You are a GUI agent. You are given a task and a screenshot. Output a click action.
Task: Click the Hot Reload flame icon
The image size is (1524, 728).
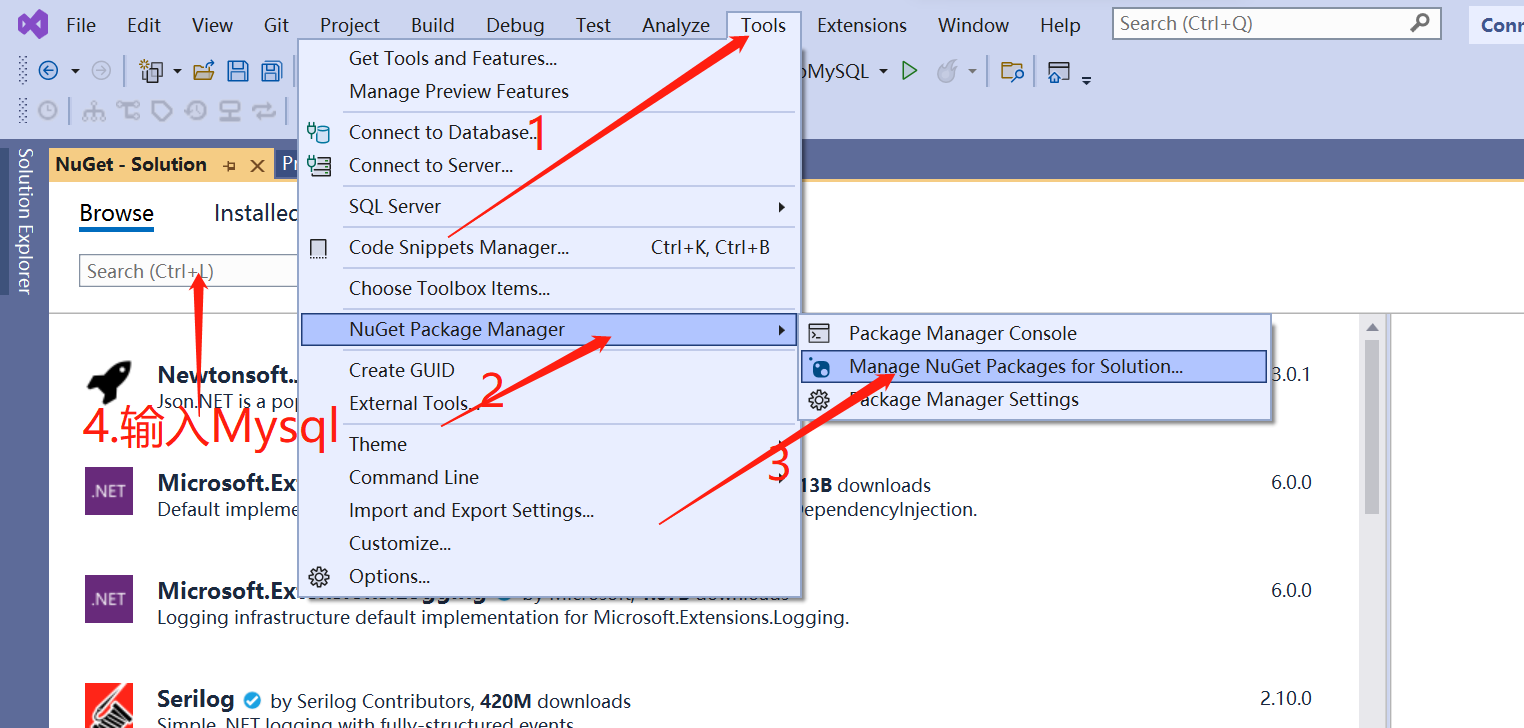pyautogui.click(x=946, y=71)
